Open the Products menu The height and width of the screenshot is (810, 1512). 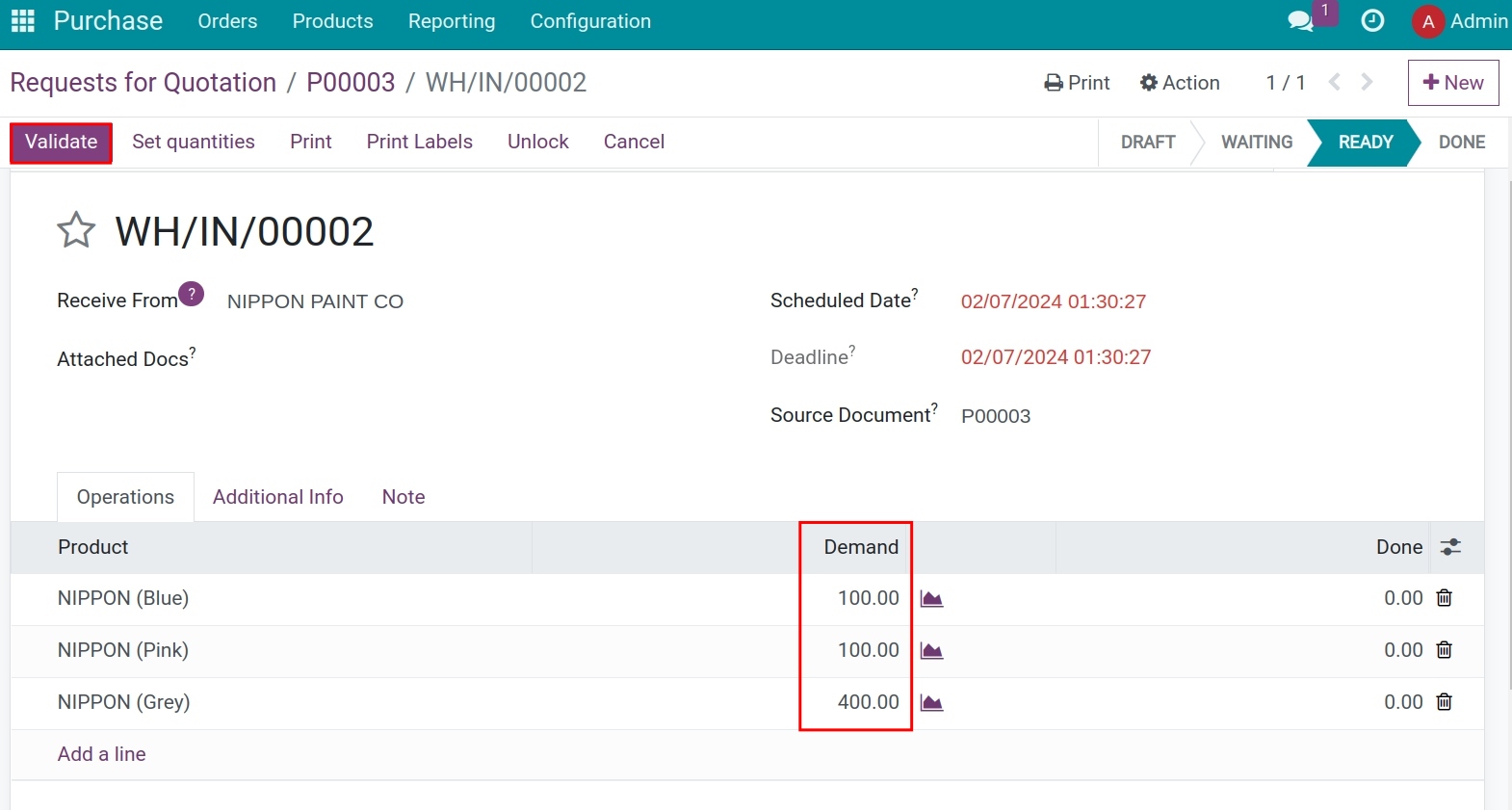(x=333, y=21)
